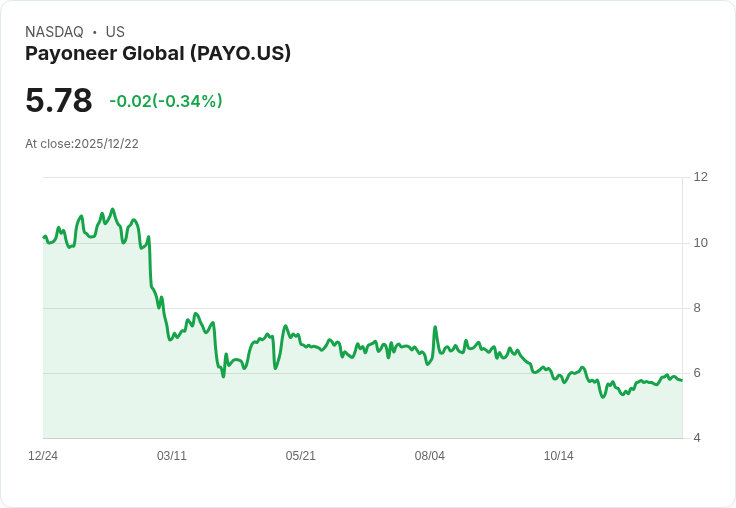
Task: Click the 12 value on price axis
Action: (x=700, y=177)
